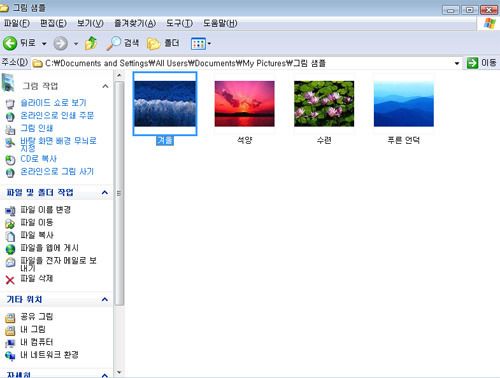The width and height of the screenshot is (500, 378).
Task: Click 파일을 전자 메일로 보내기 link
Action: coord(59,264)
